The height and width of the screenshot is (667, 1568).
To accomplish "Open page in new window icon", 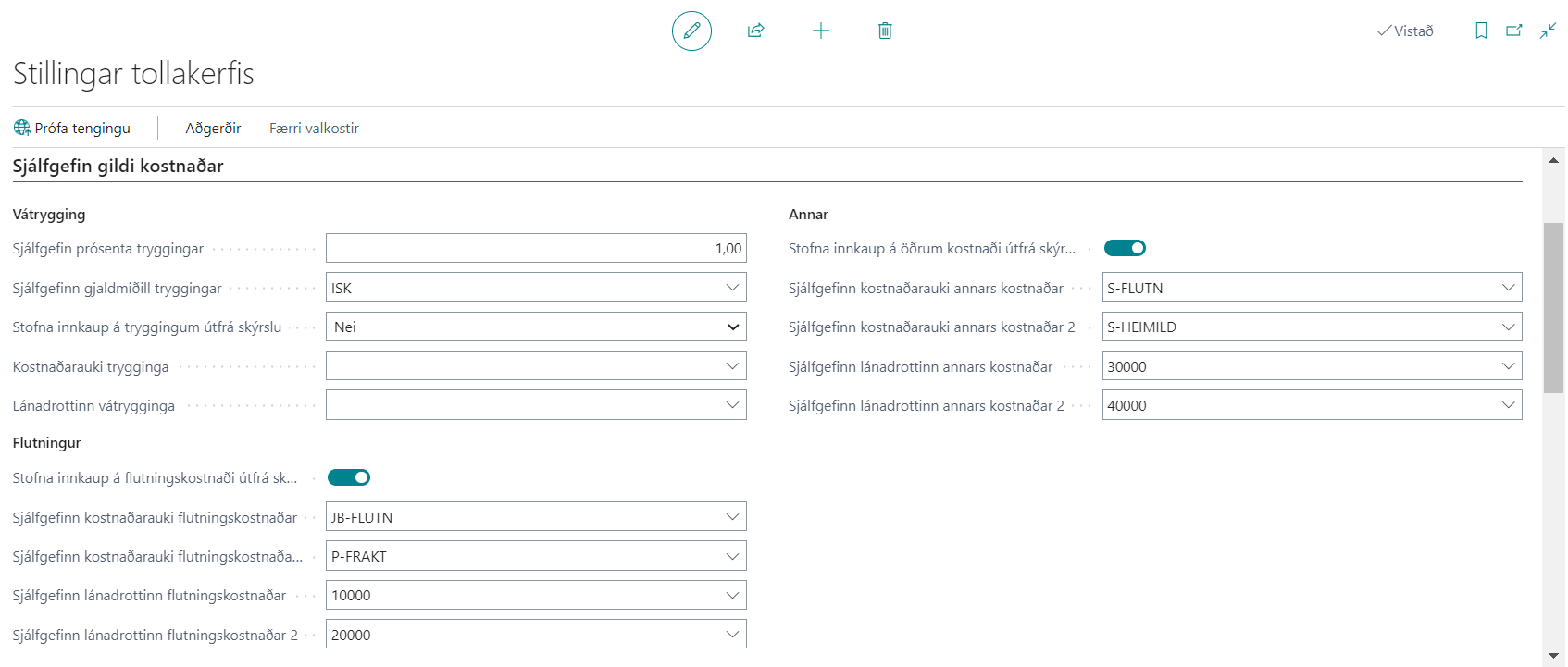I will pyautogui.click(x=1514, y=31).
